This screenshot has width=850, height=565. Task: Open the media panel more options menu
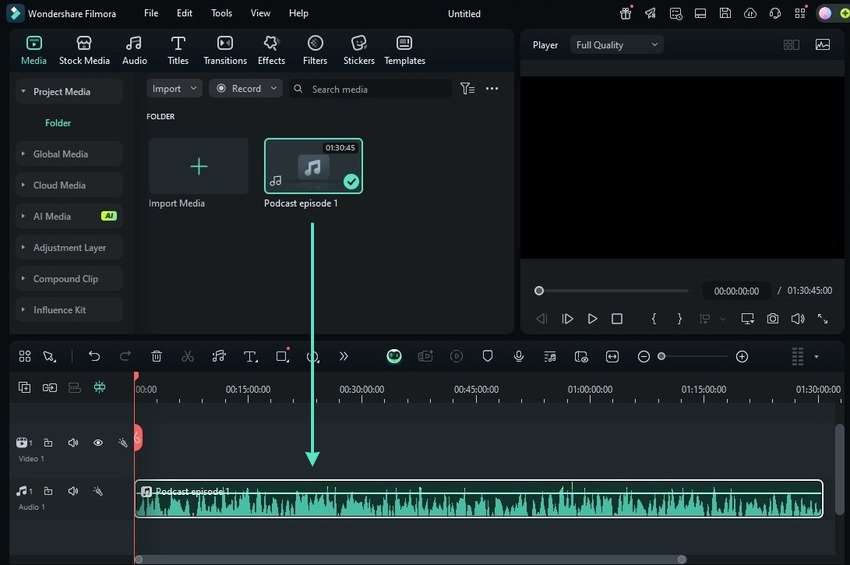click(x=492, y=88)
